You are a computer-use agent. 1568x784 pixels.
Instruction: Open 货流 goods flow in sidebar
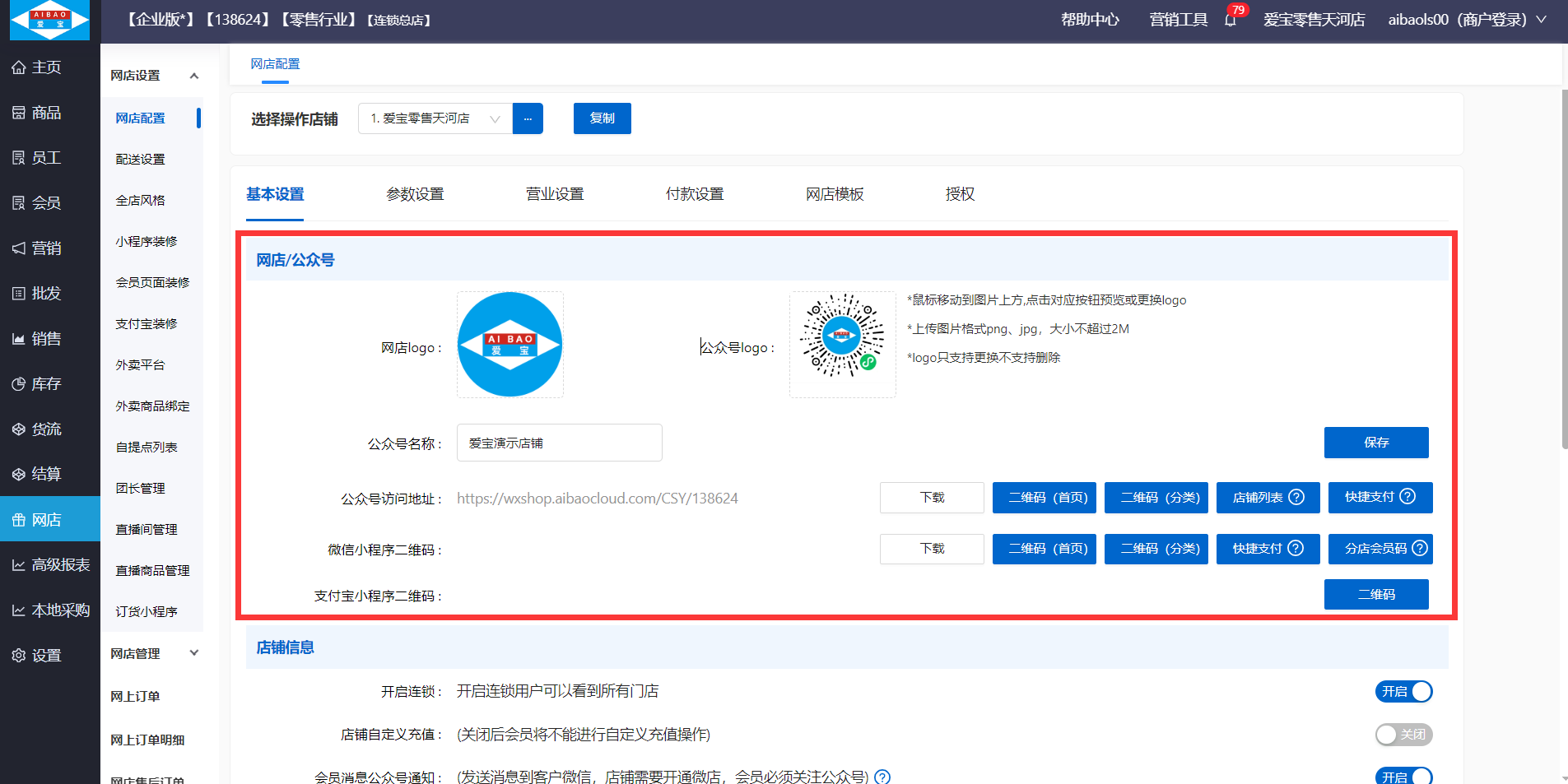37,429
